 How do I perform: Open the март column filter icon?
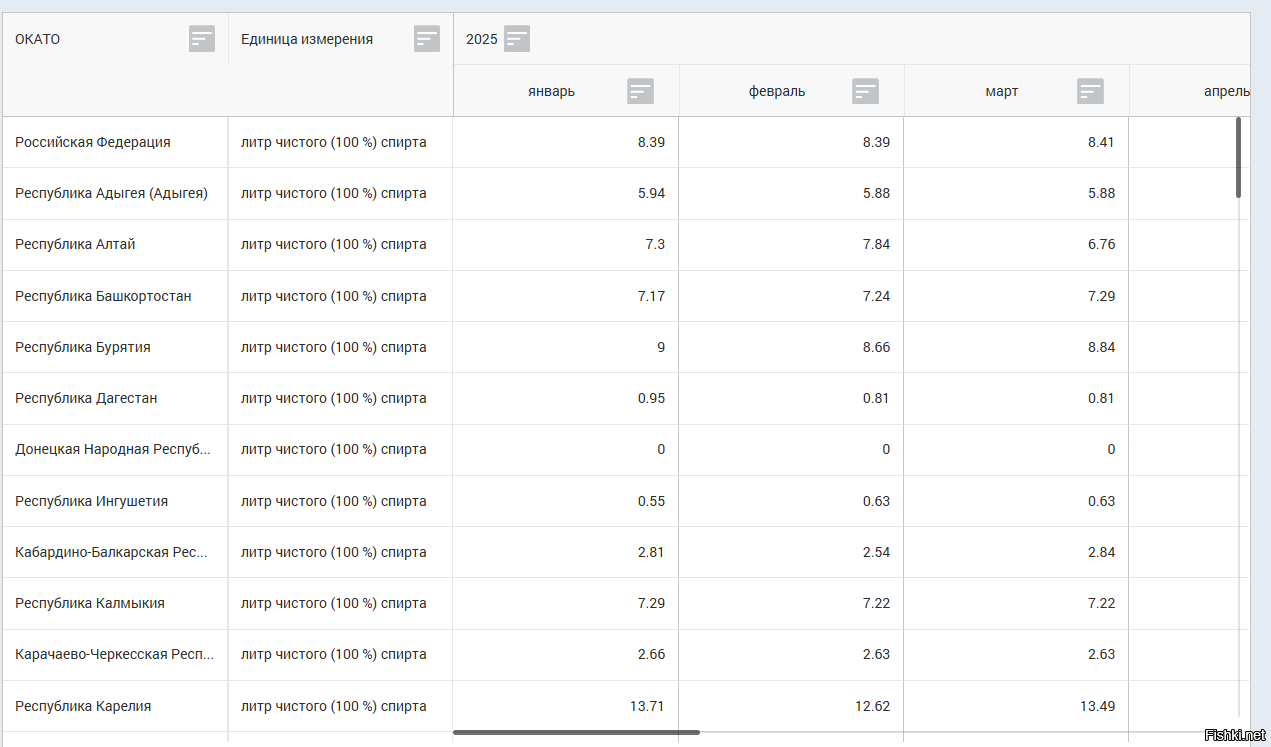[x=1090, y=91]
